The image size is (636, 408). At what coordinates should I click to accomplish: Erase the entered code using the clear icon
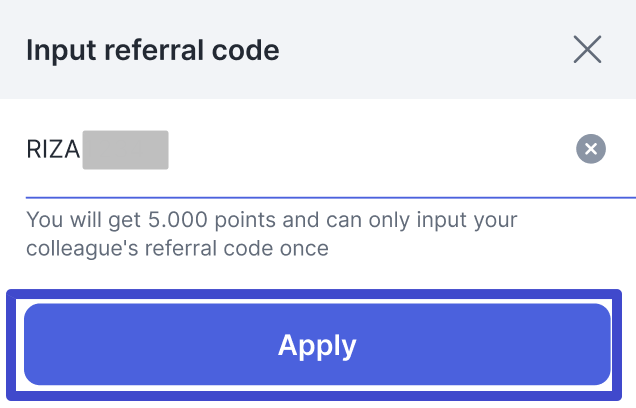[x=591, y=150]
